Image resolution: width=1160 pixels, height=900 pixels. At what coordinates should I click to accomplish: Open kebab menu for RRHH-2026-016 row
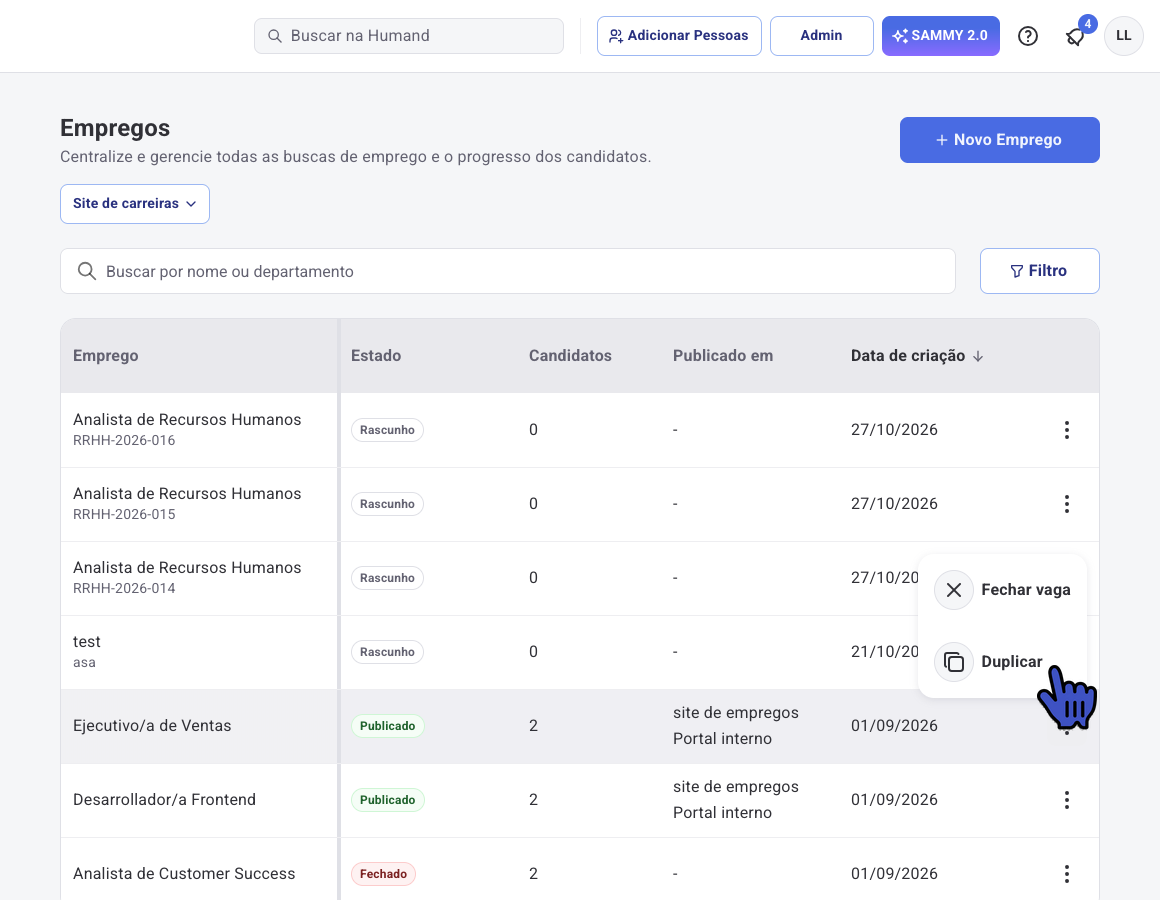1066,430
